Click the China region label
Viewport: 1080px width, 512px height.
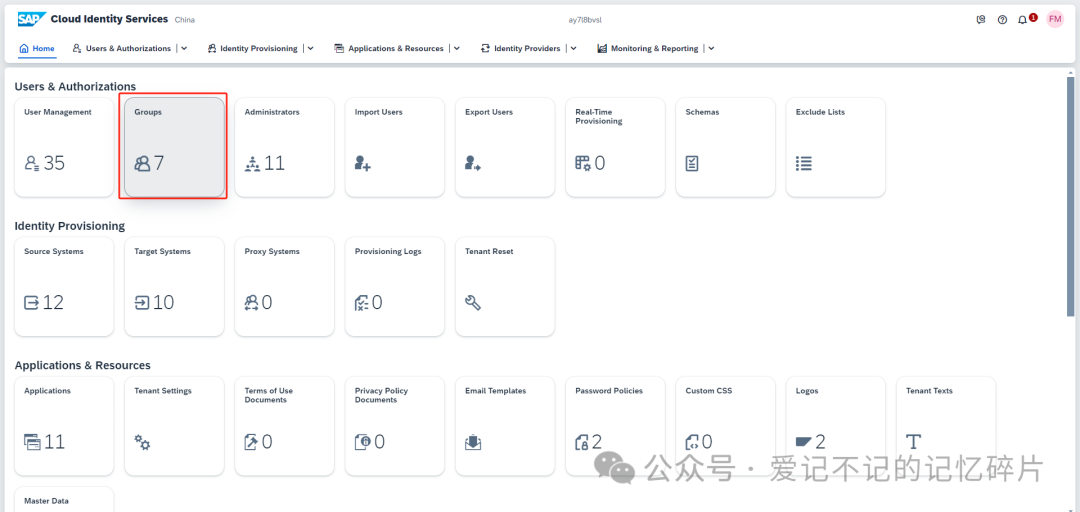pyautogui.click(x=185, y=20)
